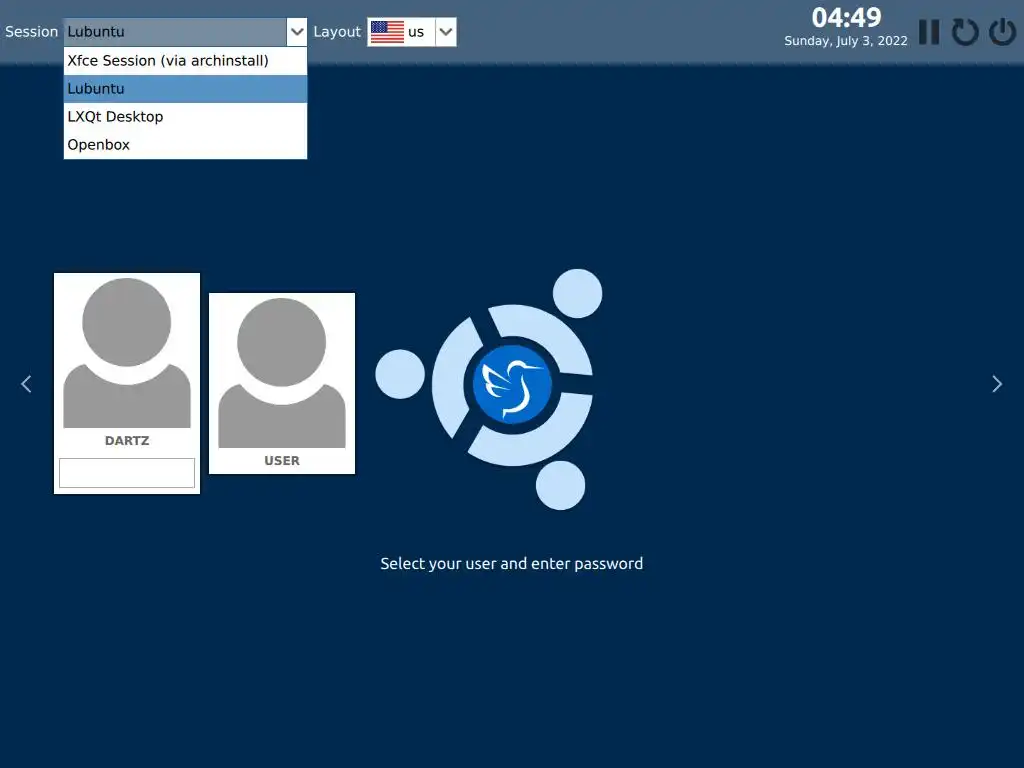Select the US flag layout icon
The image size is (1024, 768).
click(387, 32)
